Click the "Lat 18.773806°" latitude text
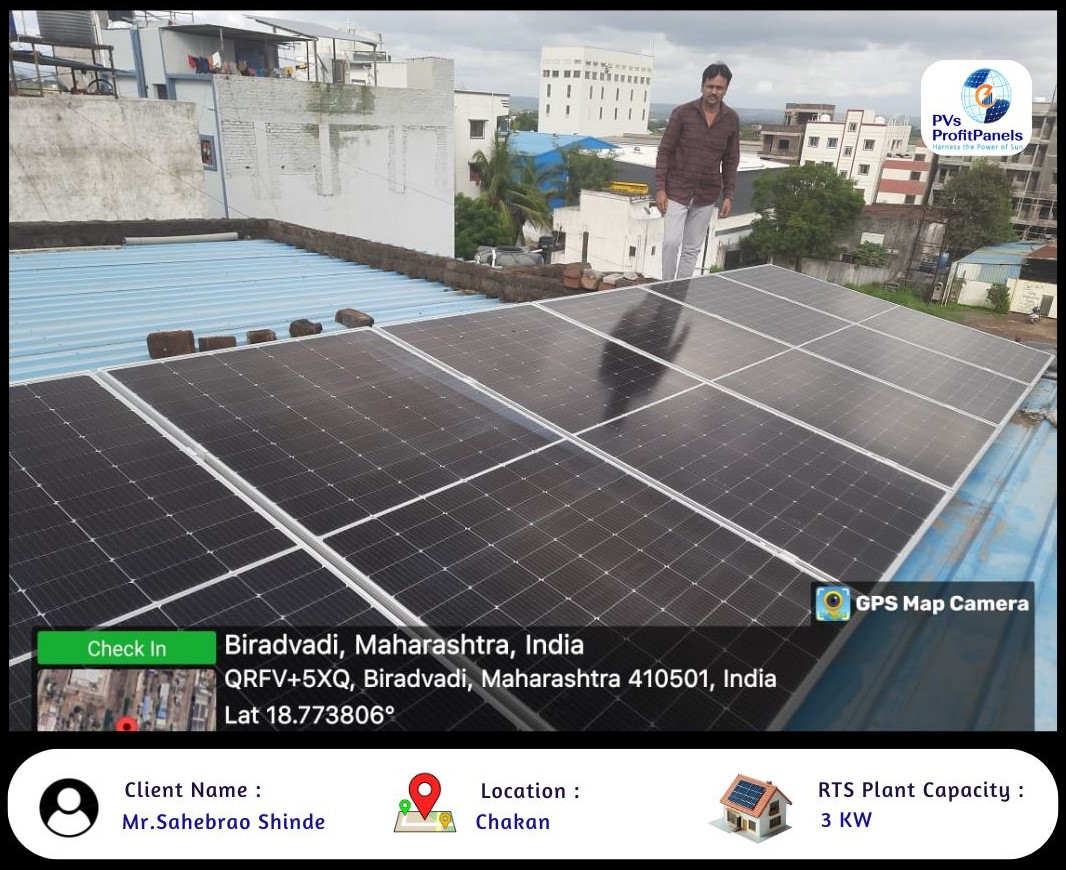 [309, 715]
